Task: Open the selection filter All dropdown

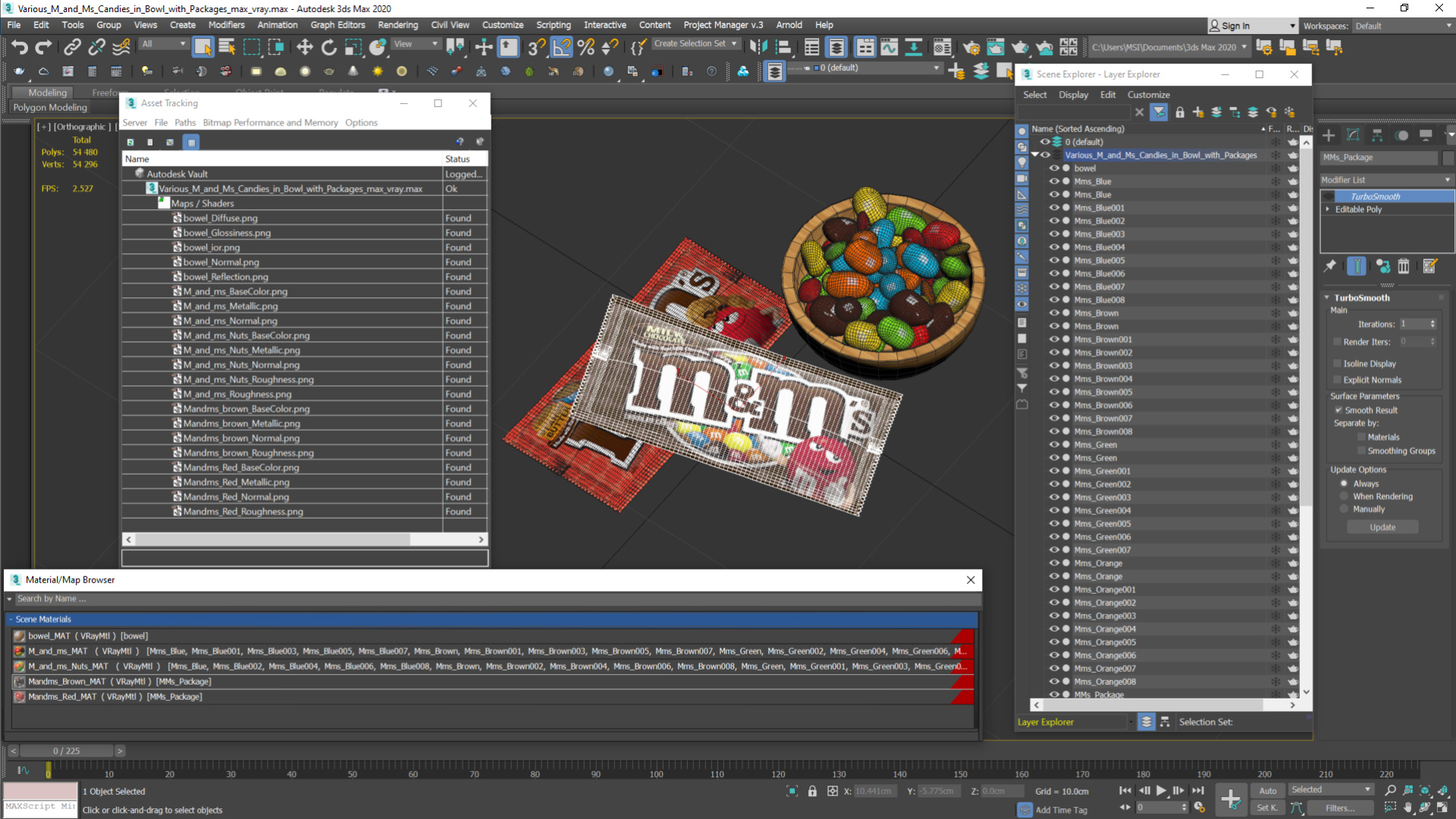Action: (163, 44)
